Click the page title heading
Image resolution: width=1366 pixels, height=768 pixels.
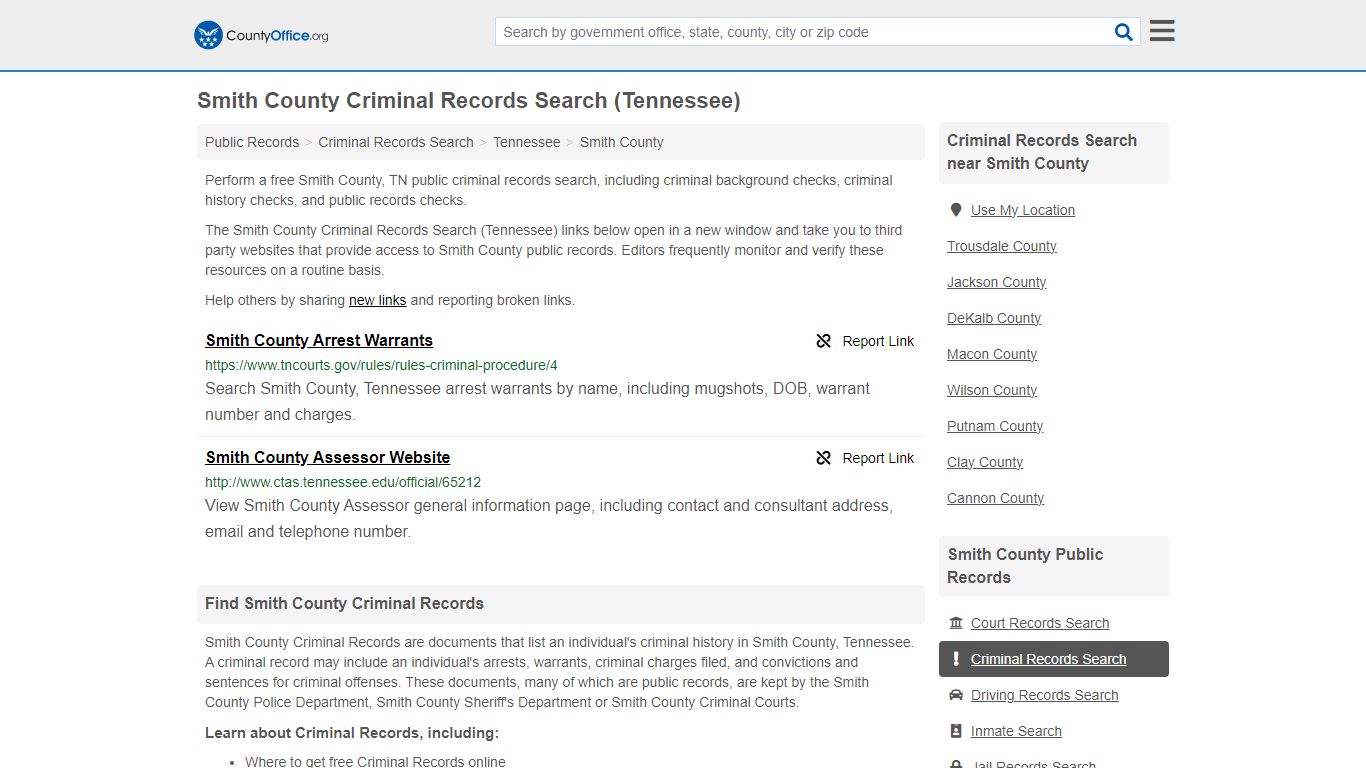(469, 101)
